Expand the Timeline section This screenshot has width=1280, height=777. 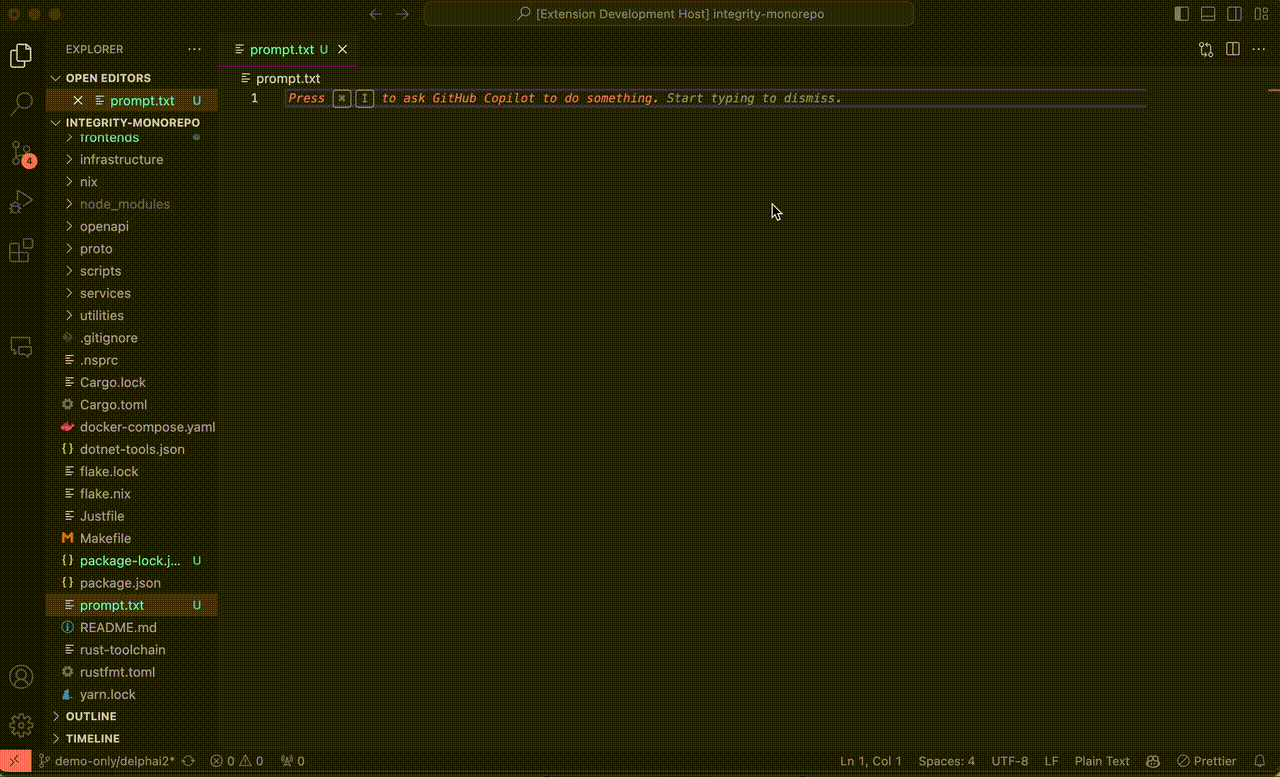click(x=131, y=738)
